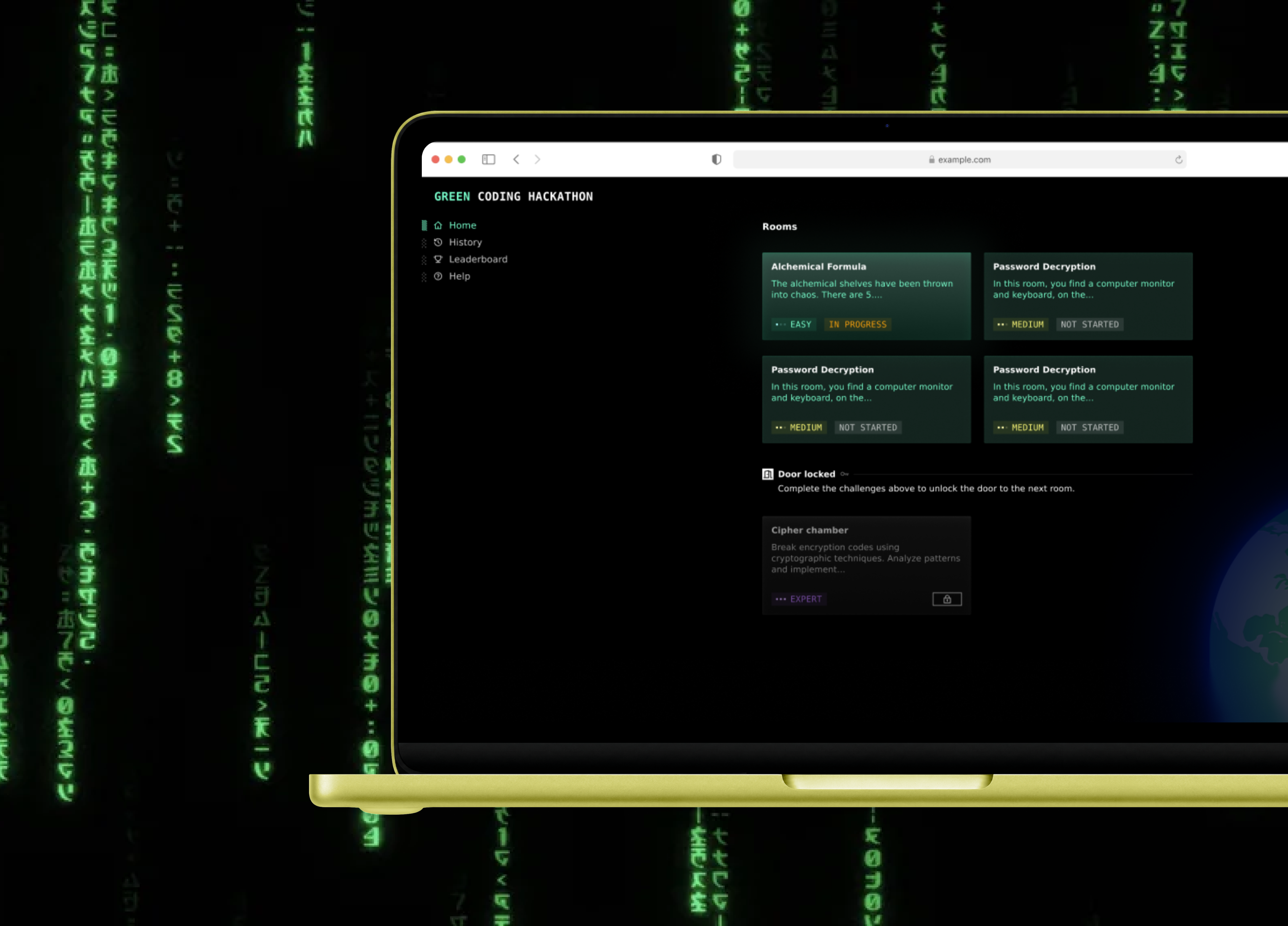Open the Password Decryption card beside Alchemical Formula

1088,296
